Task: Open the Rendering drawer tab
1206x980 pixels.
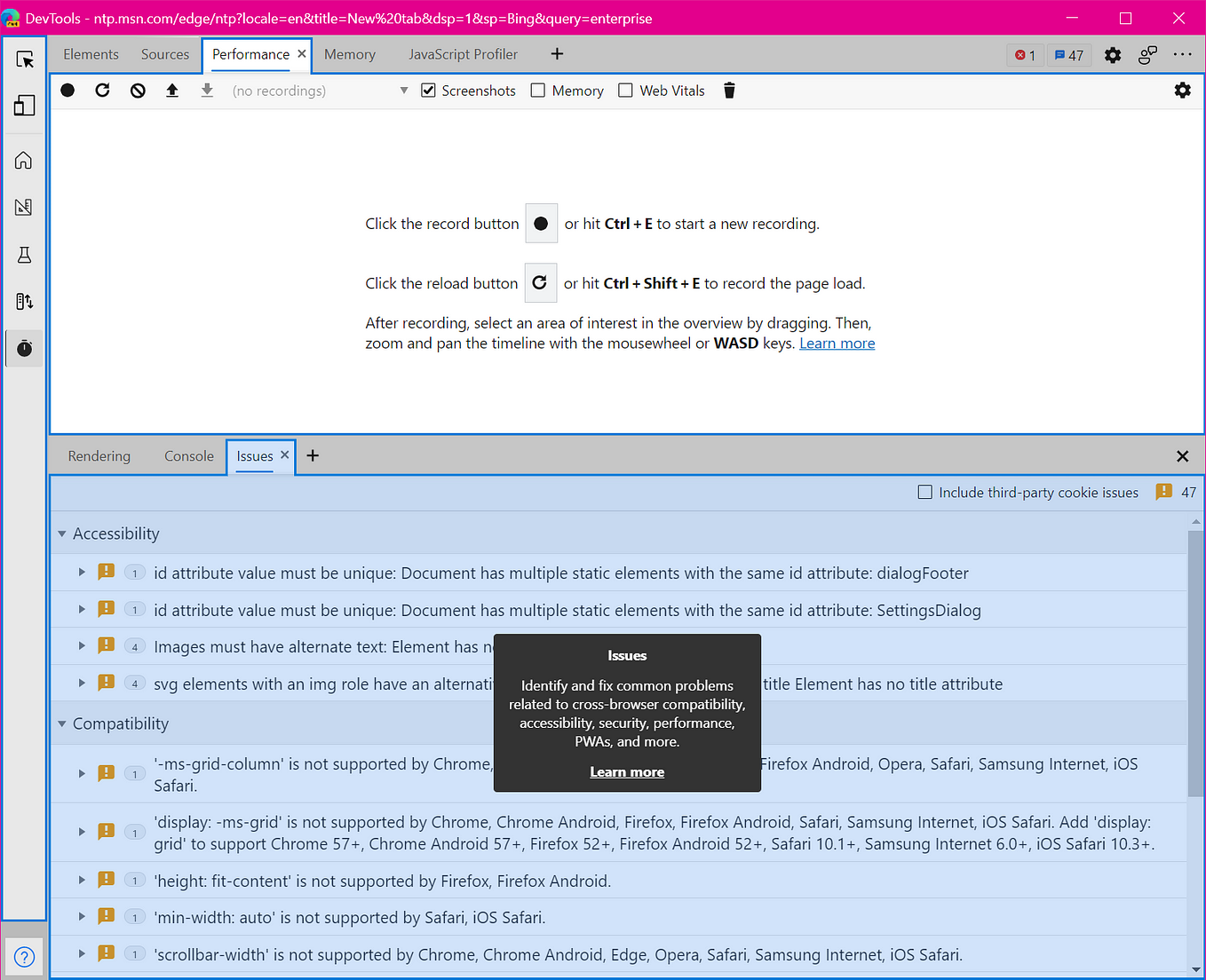Action: tap(99, 455)
